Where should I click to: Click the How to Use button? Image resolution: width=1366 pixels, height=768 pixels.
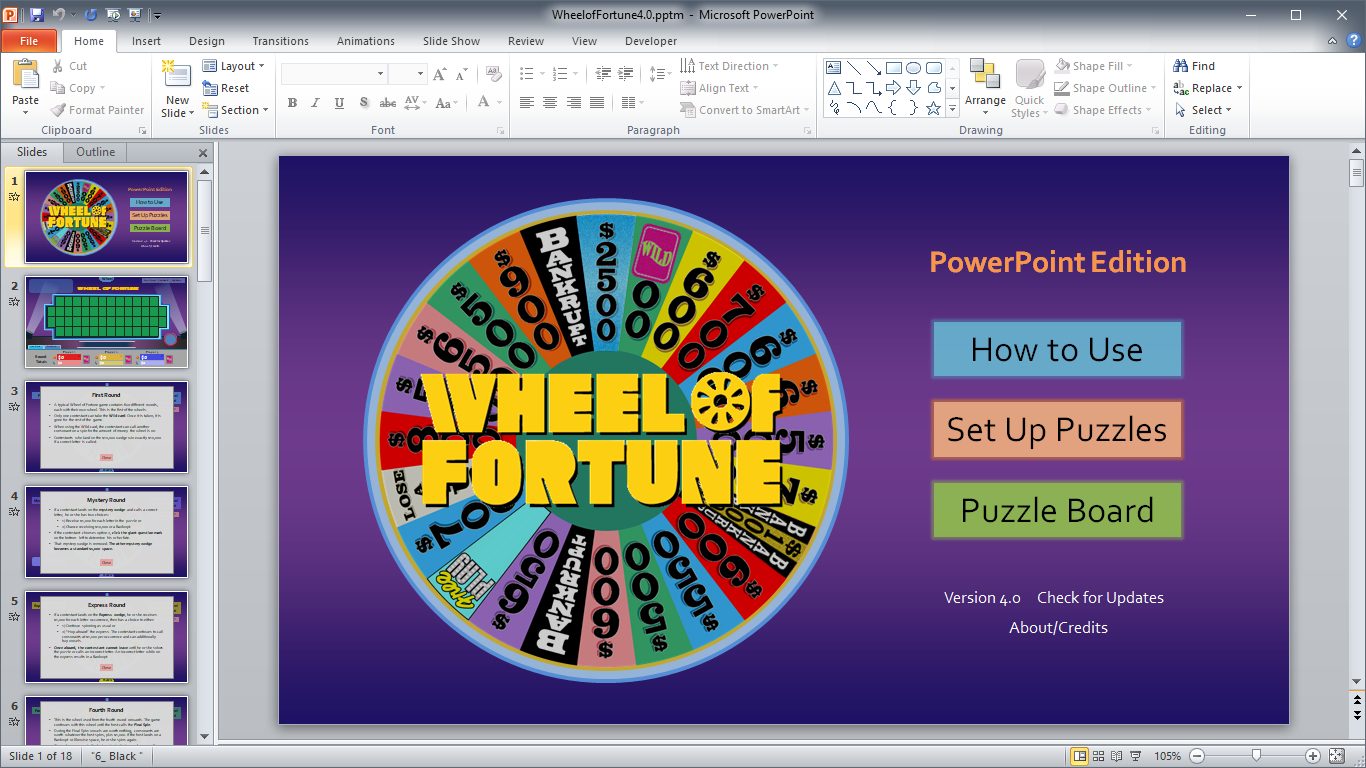tap(1057, 350)
